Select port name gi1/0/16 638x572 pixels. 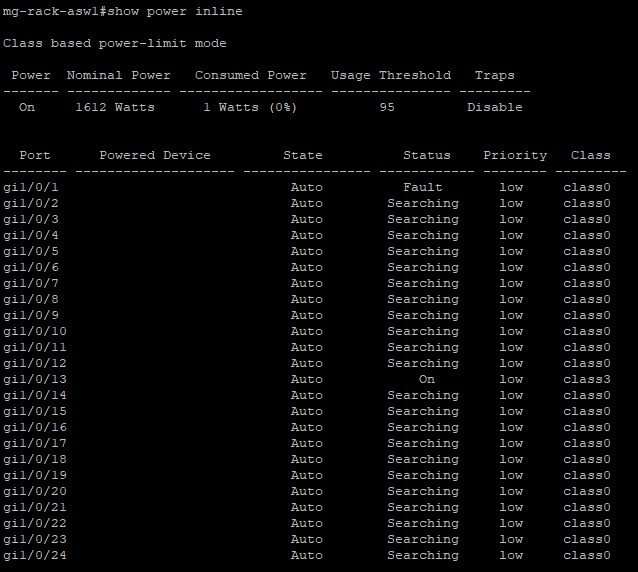point(35,428)
